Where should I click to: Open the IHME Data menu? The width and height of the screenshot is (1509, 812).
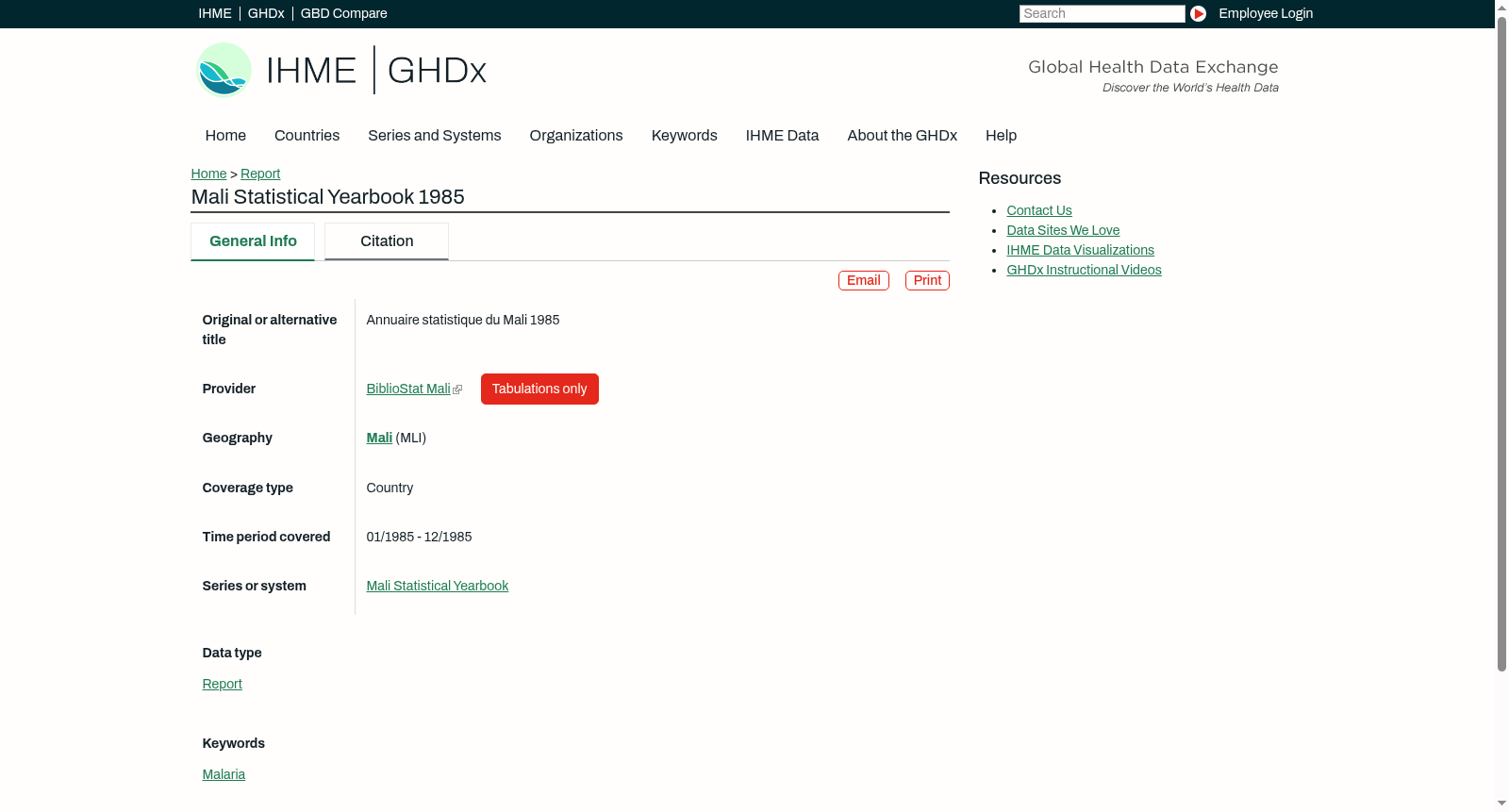782,136
